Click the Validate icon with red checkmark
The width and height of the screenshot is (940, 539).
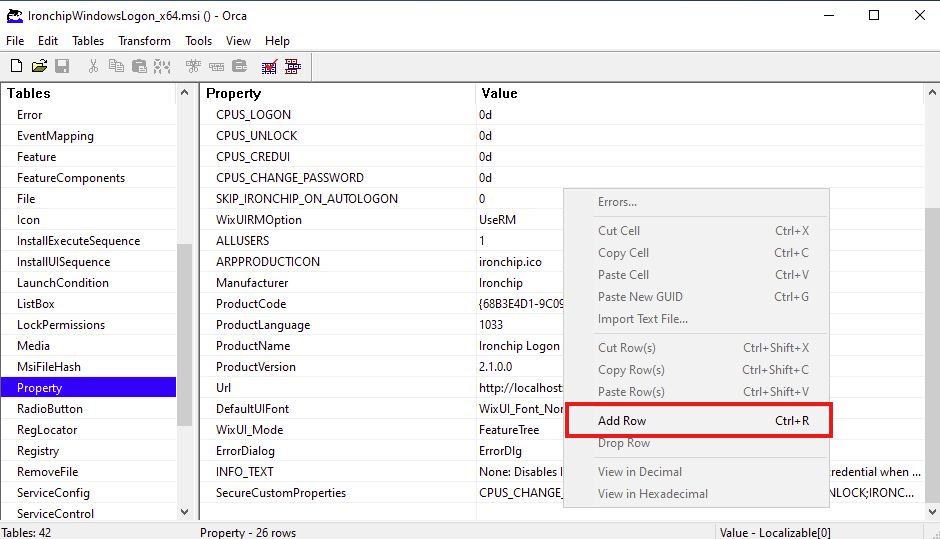point(269,67)
